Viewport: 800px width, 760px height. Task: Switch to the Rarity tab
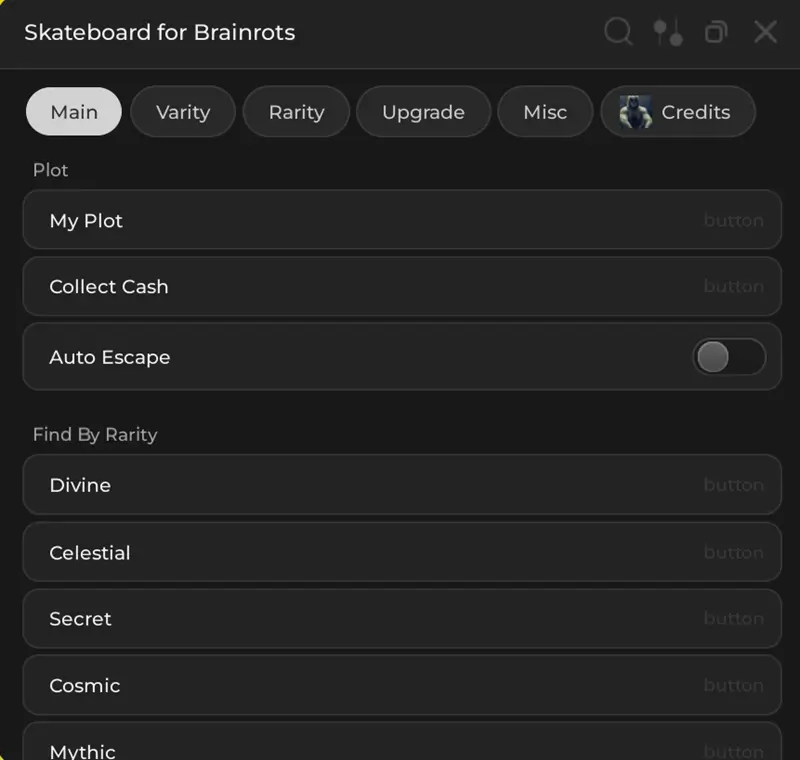pyautogui.click(x=296, y=112)
